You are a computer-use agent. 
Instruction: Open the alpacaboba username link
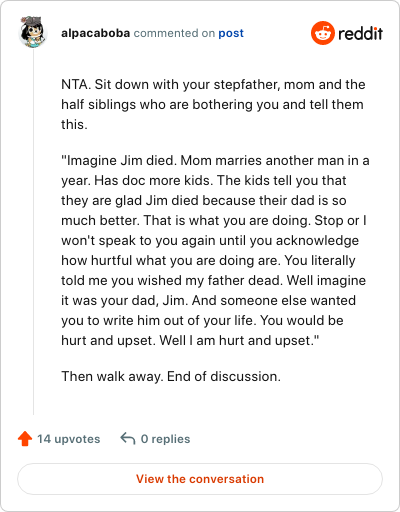pyautogui.click(x=95, y=33)
